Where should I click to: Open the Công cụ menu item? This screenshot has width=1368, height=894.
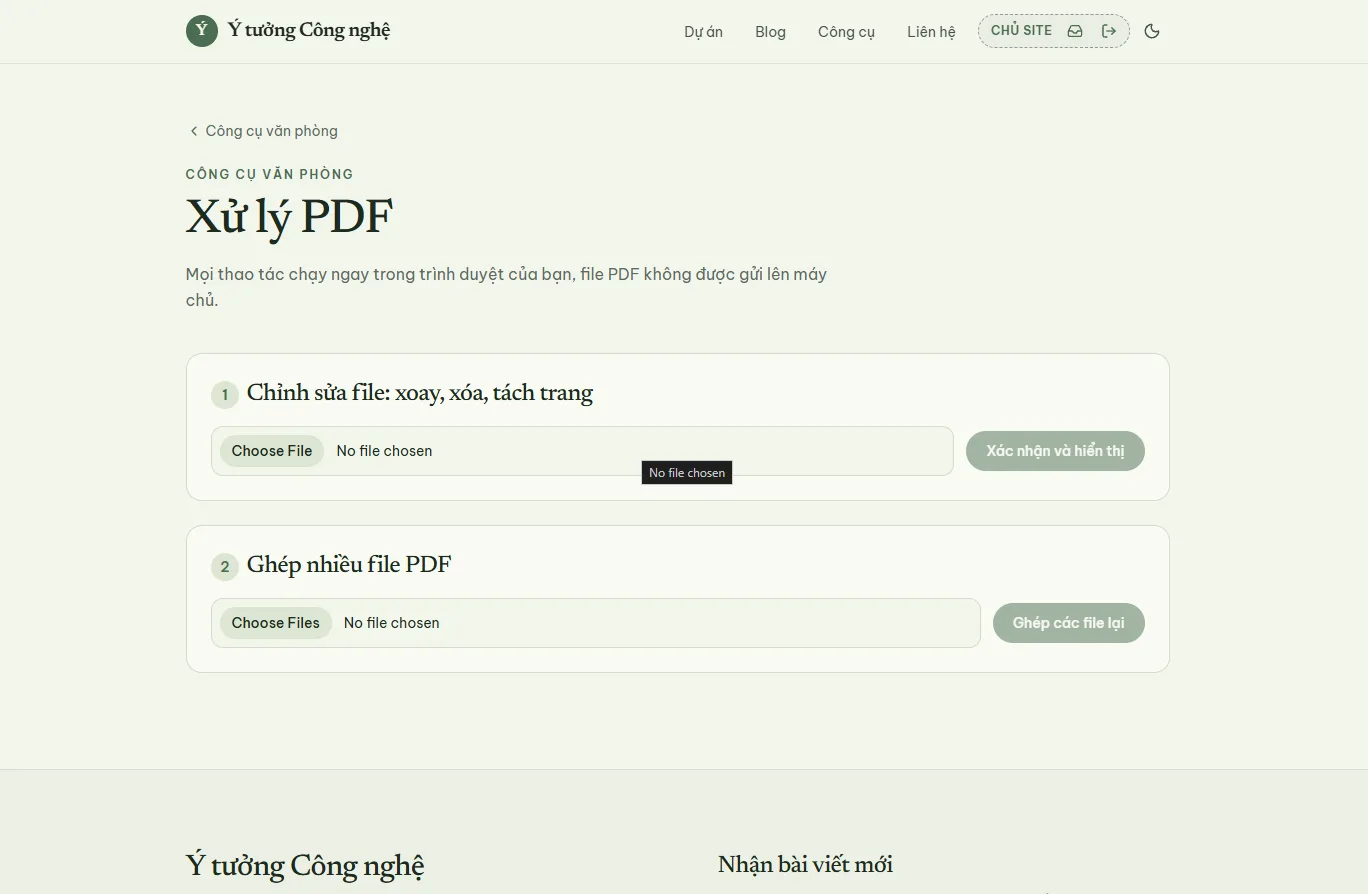846,32
